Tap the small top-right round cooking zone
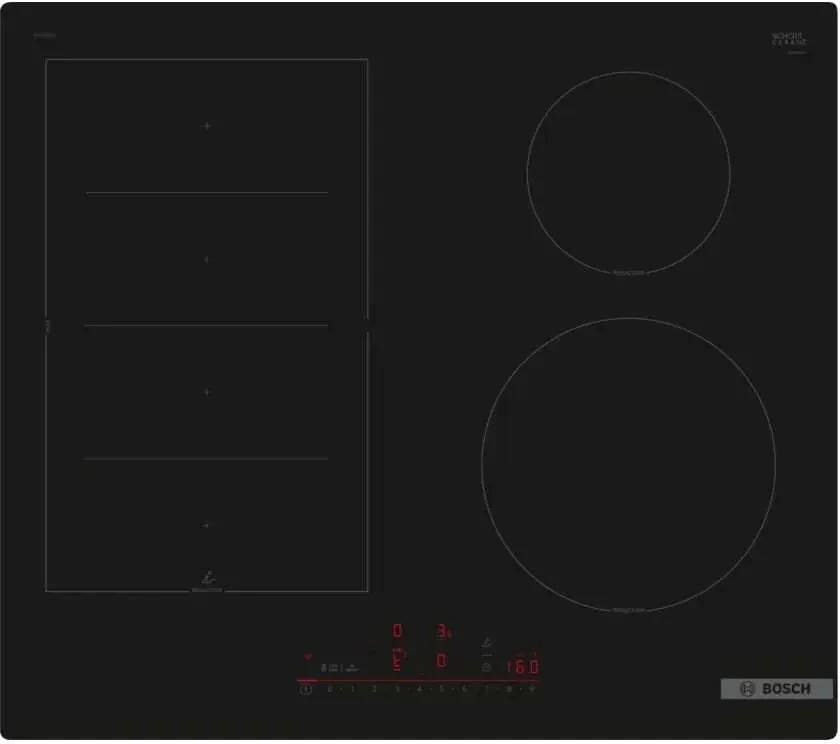 (x=628, y=173)
